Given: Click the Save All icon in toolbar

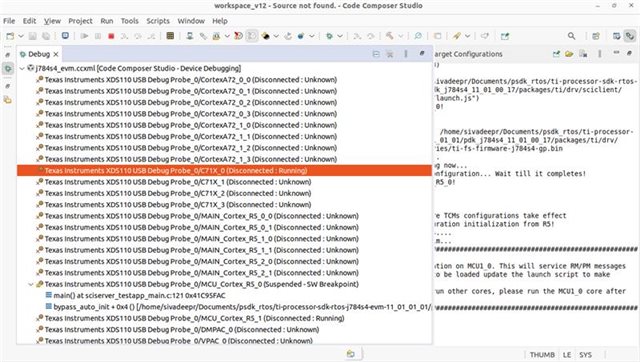Looking at the screenshot, I should tap(46, 36).
